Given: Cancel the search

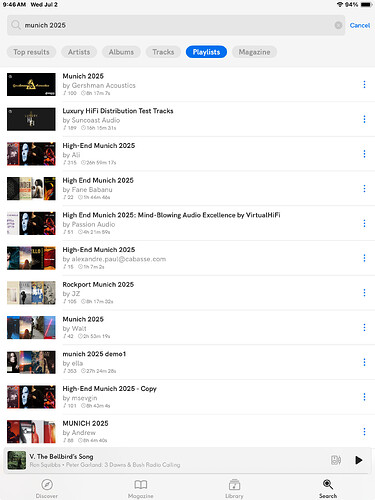Looking at the screenshot, I should pos(360,25).
